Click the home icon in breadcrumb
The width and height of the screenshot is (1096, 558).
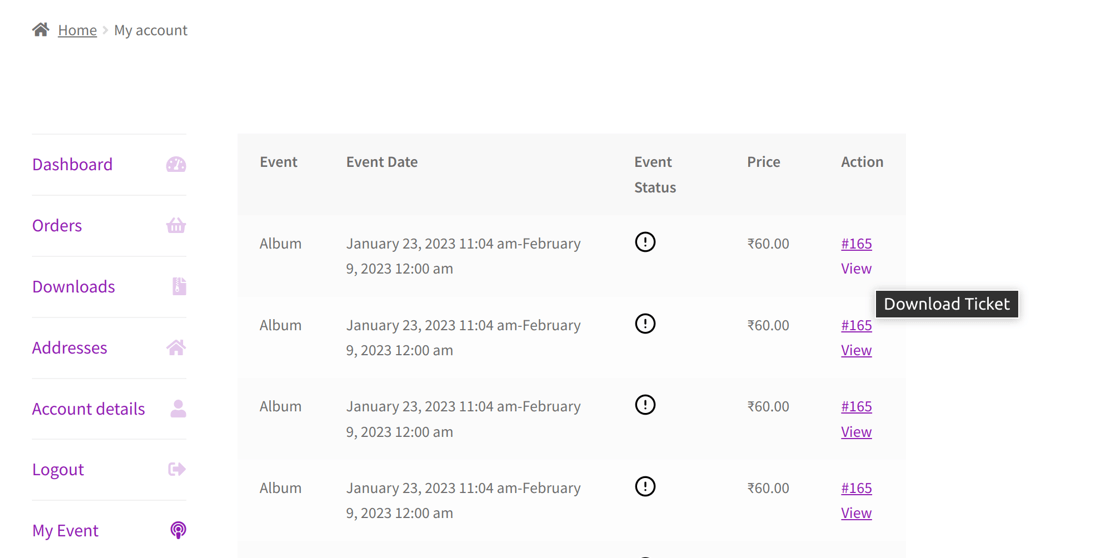pos(41,29)
